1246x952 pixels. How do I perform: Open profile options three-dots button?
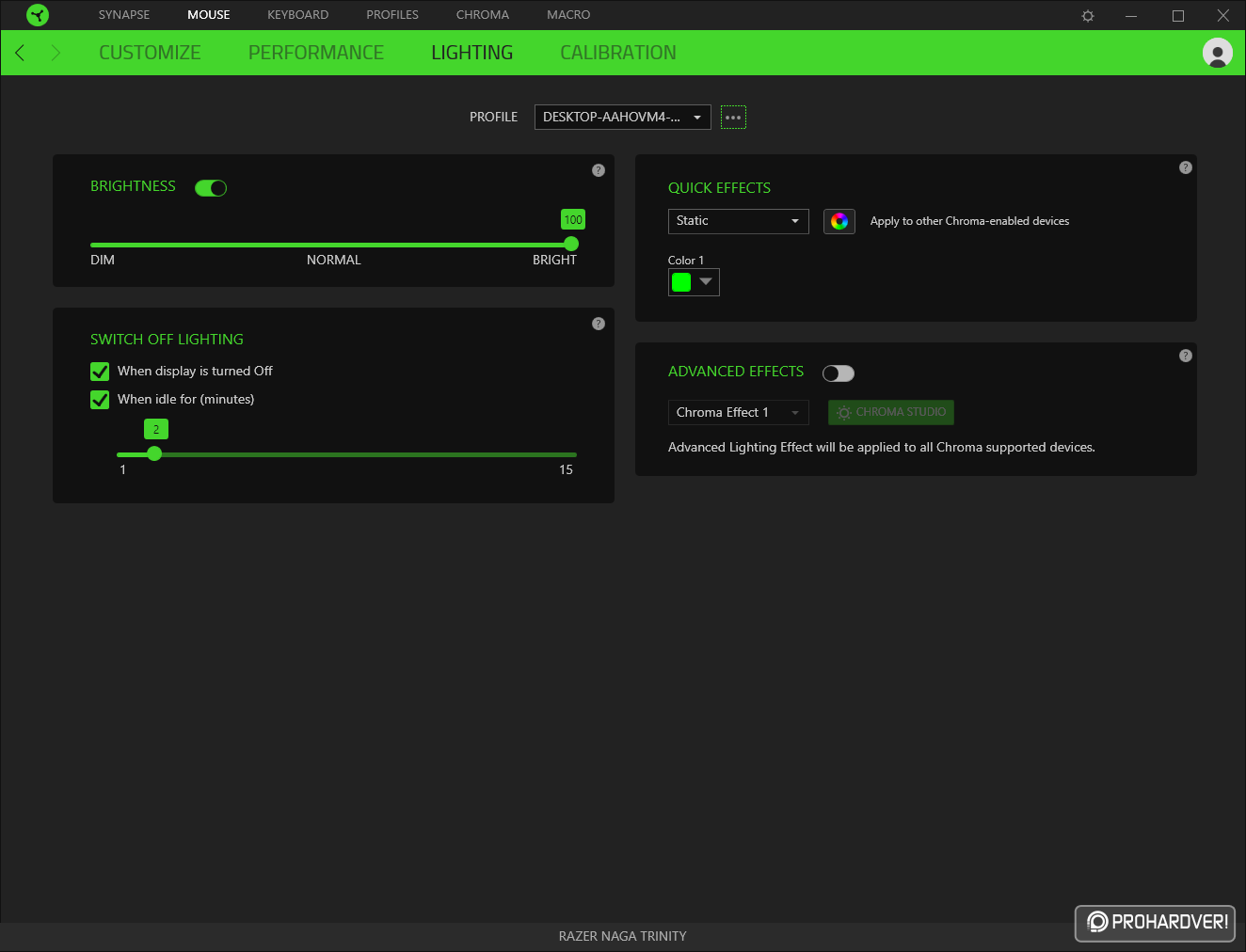click(x=733, y=118)
